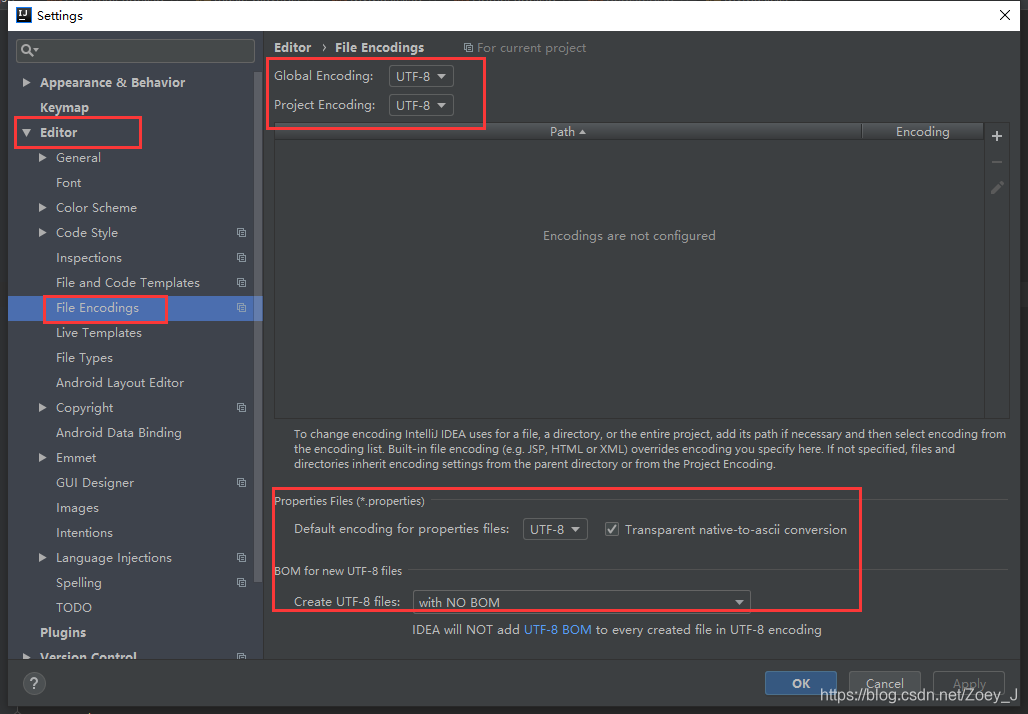Click the For current project icon in the header
1028x714 pixels.
point(468,48)
